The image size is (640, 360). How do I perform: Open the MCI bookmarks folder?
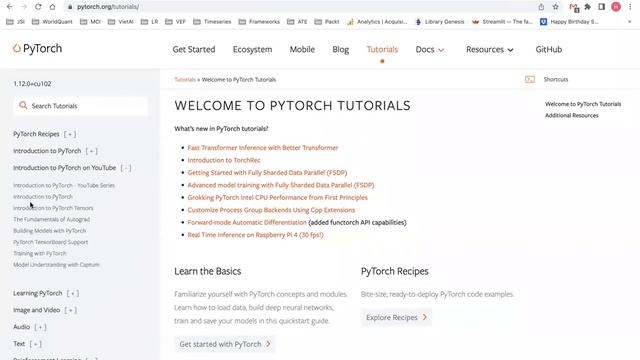pyautogui.click(x=90, y=22)
